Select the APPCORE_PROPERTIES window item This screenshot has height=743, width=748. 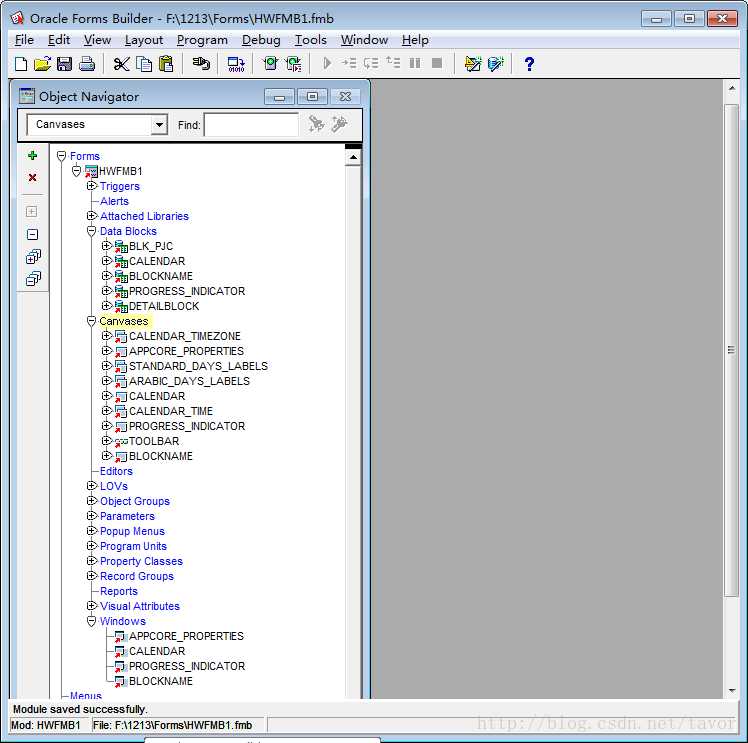(x=186, y=636)
